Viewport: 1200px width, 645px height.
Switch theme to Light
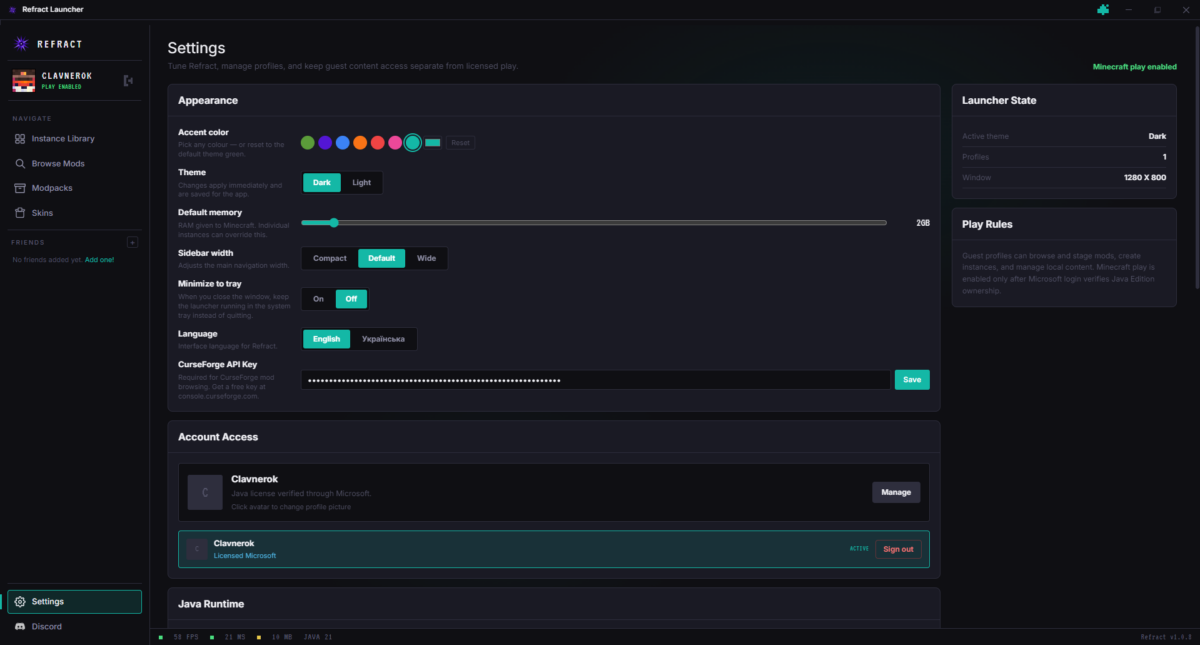pos(361,183)
